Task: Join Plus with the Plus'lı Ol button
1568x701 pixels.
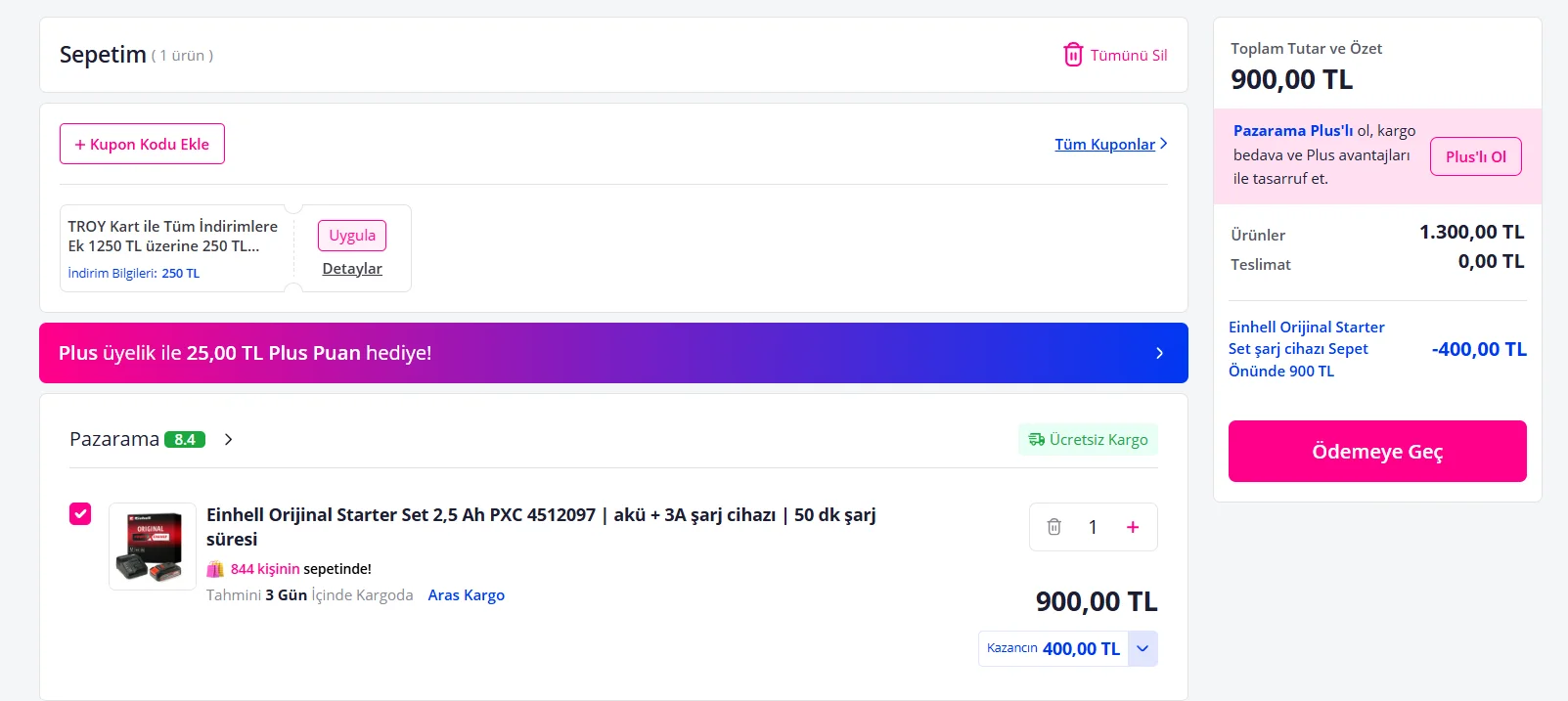Action: click(x=1475, y=156)
